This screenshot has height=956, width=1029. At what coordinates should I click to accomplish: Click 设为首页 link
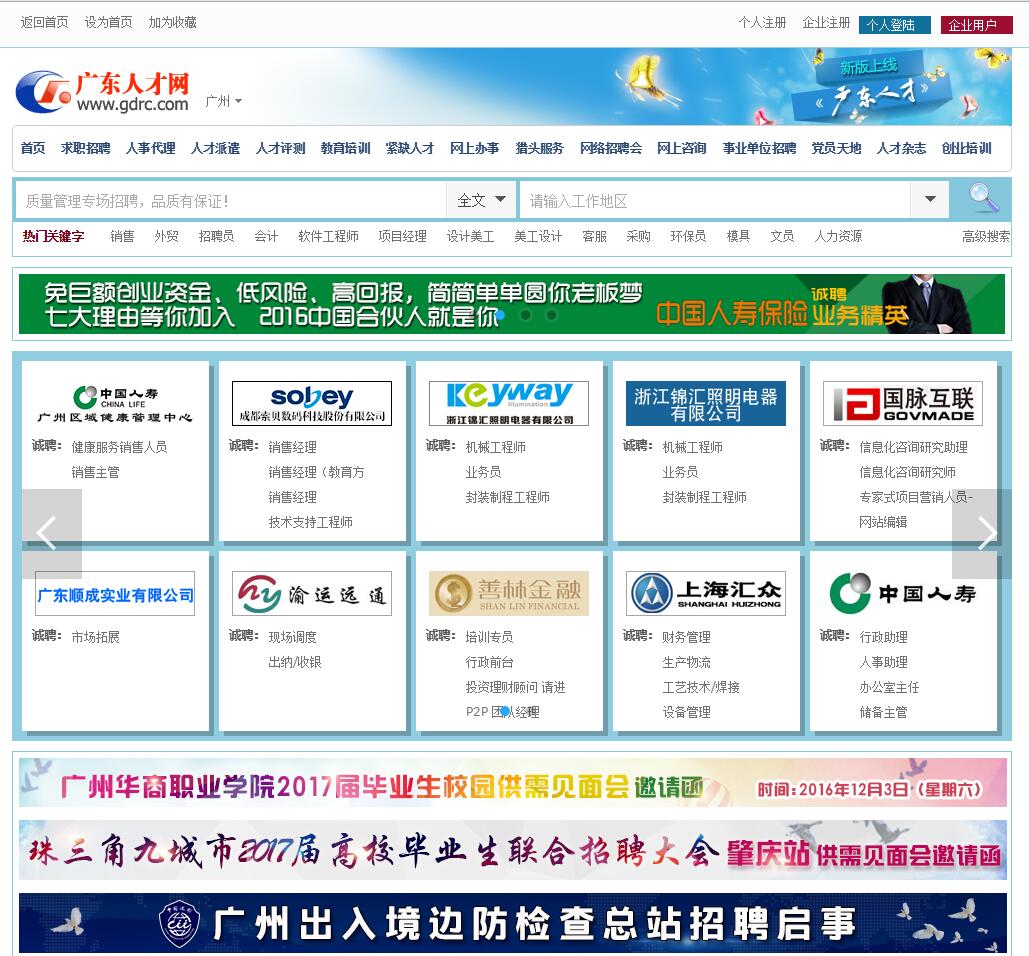coord(108,22)
